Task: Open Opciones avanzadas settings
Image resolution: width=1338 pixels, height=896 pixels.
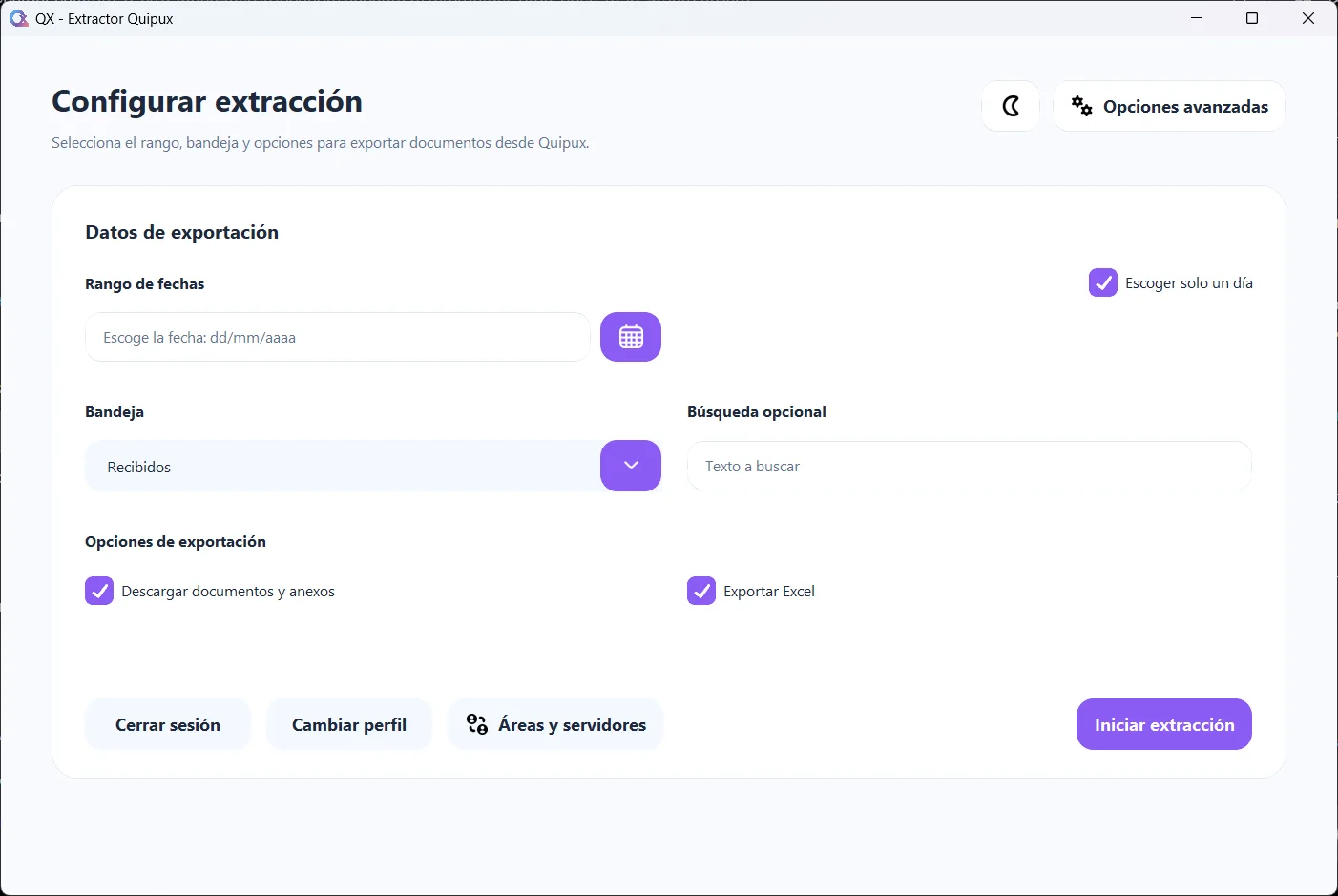Action: 1169,106
